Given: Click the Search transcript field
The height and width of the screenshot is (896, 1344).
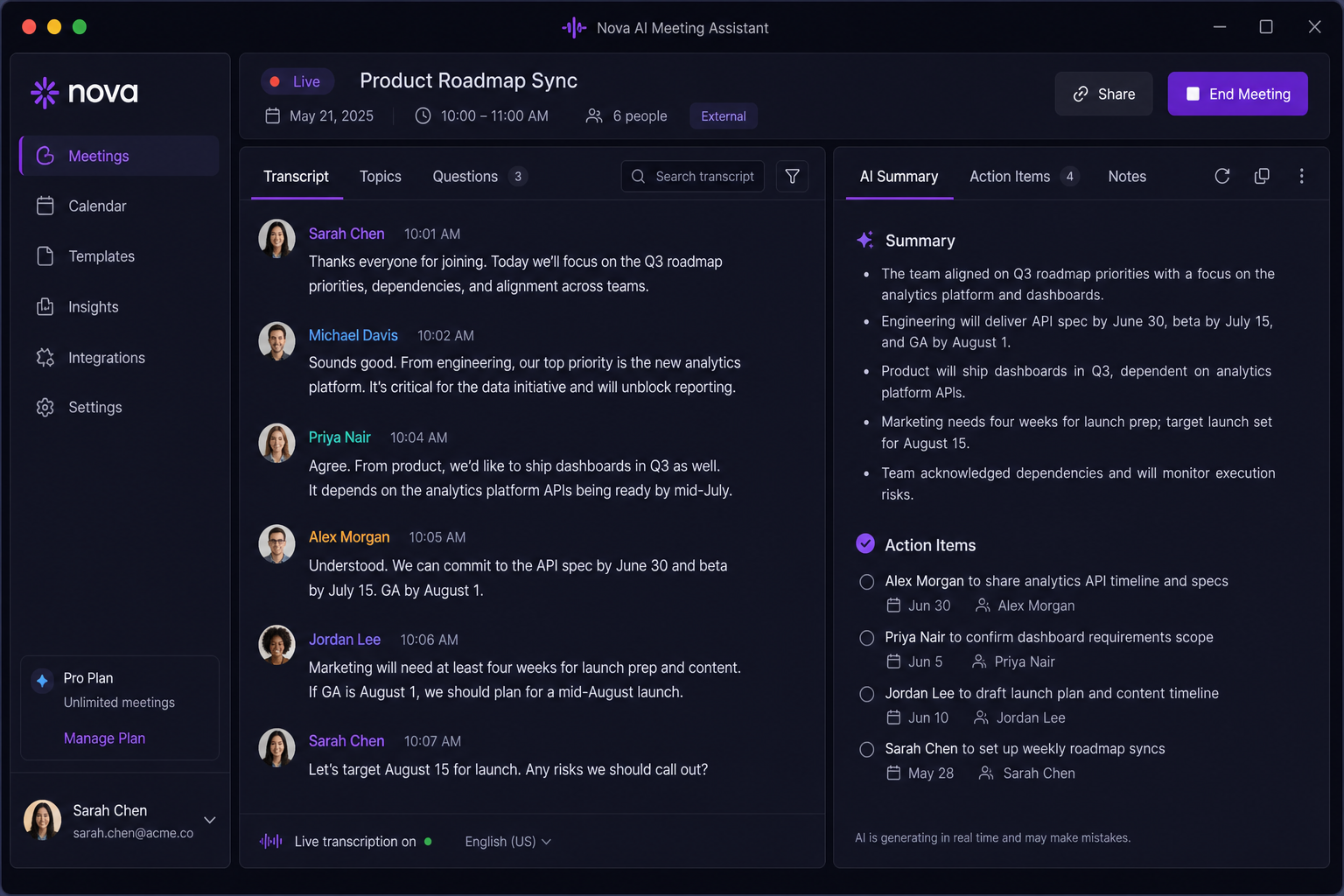Looking at the screenshot, I should [693, 176].
